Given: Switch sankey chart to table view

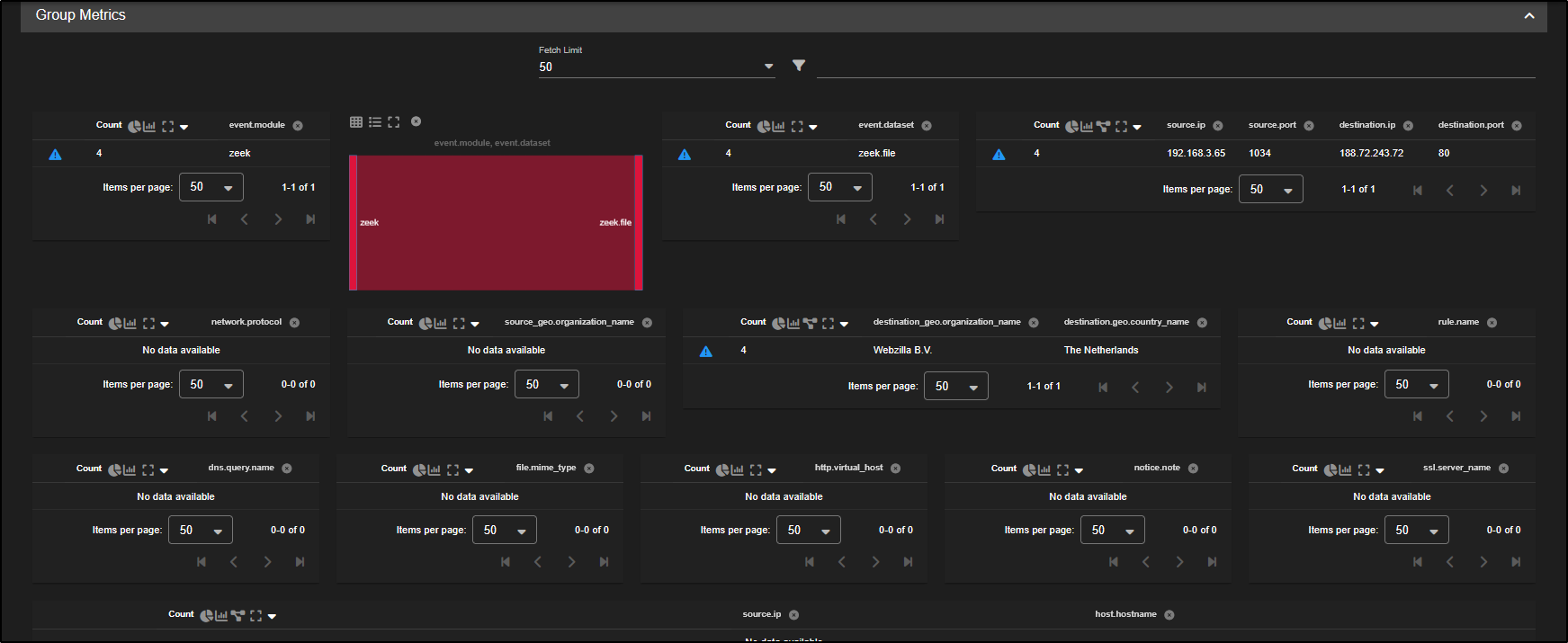Looking at the screenshot, I should [x=356, y=121].
